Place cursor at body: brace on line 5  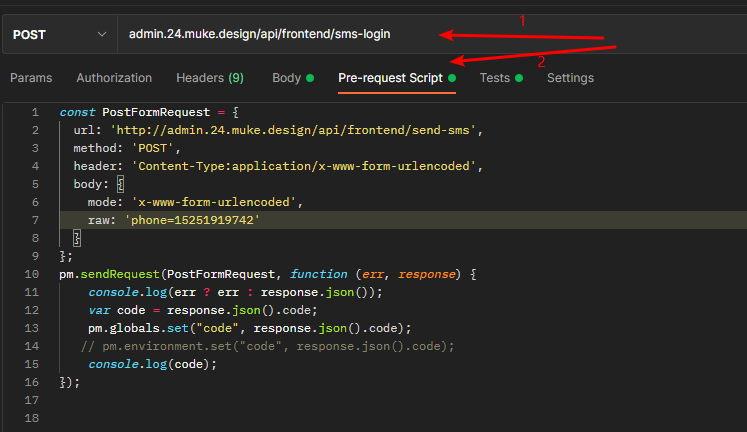[x=121, y=184]
